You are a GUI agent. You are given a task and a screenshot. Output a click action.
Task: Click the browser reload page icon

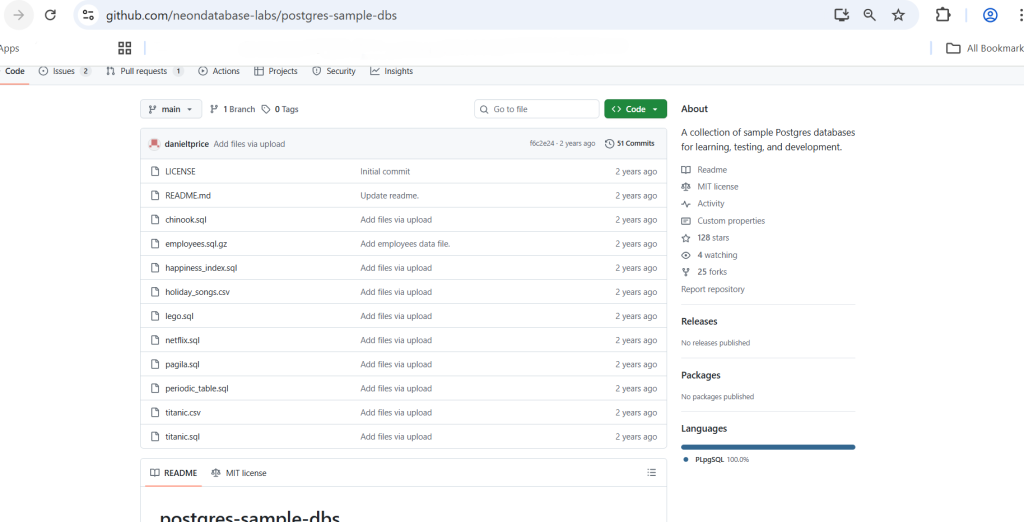click(50, 15)
